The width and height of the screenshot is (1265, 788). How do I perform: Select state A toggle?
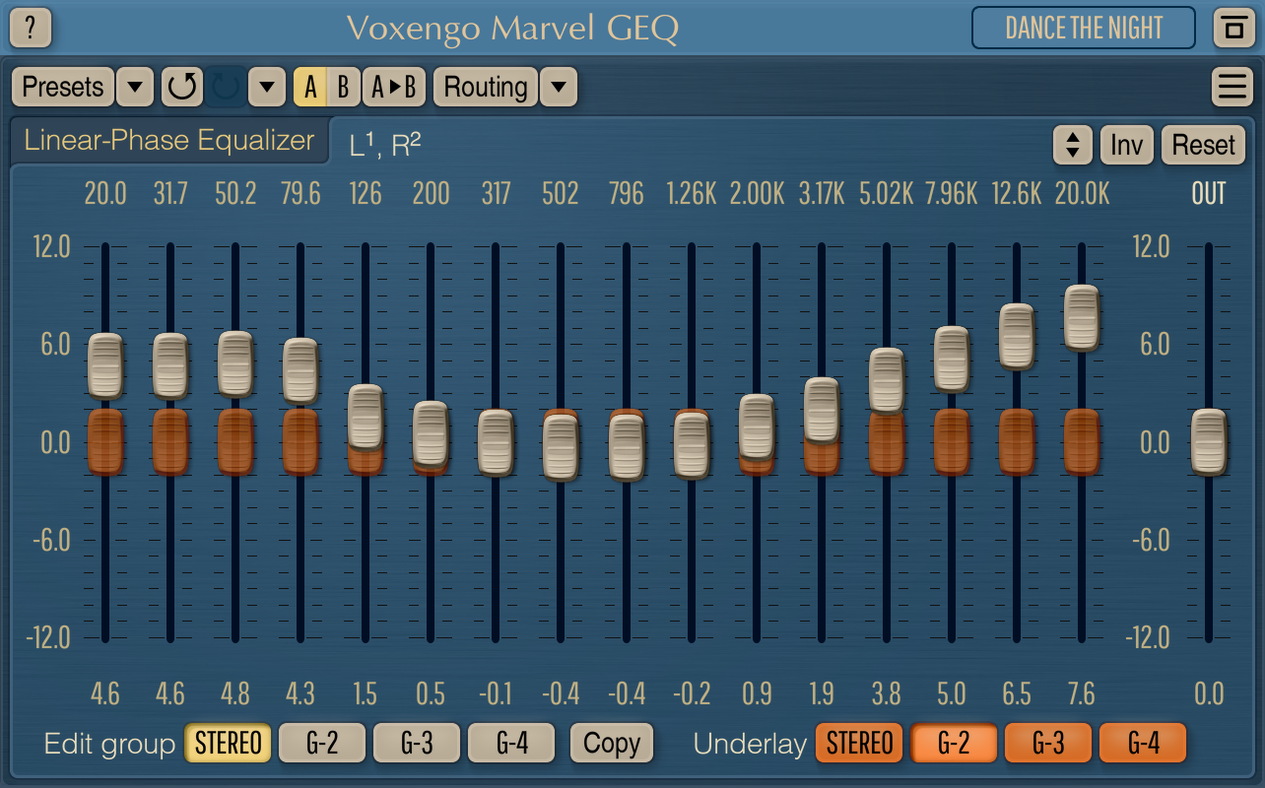pyautogui.click(x=310, y=87)
